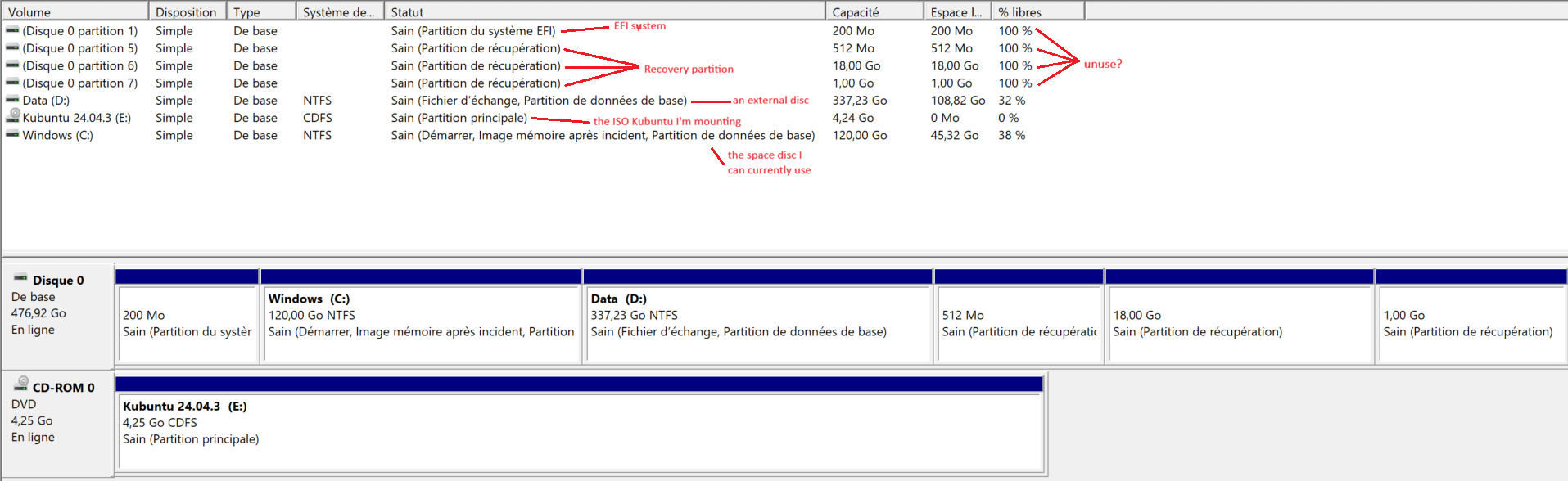Select the Disque 0 partition 5 drive icon
The width and height of the screenshot is (1568, 481).
point(12,47)
